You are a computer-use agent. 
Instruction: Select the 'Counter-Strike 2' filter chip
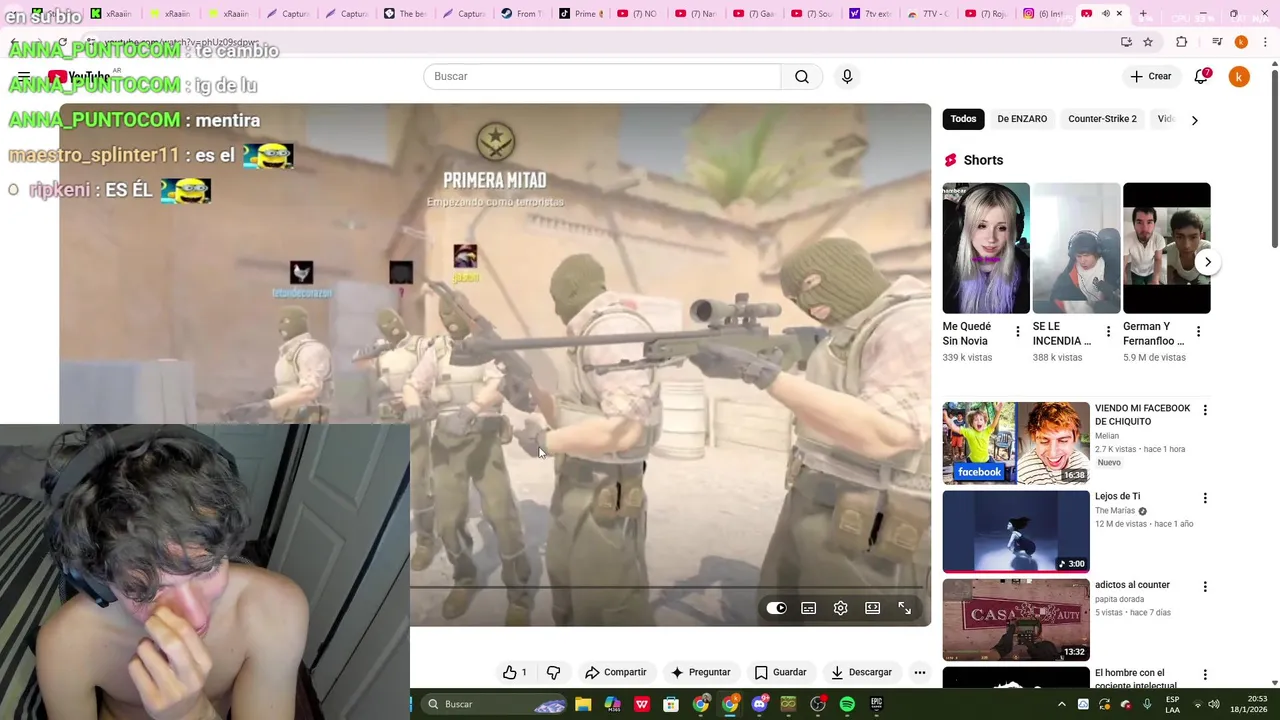coord(1102,119)
